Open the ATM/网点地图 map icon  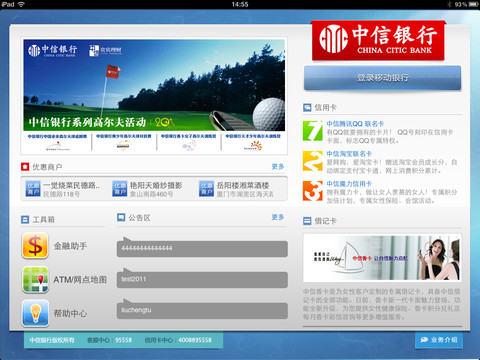tap(35, 279)
